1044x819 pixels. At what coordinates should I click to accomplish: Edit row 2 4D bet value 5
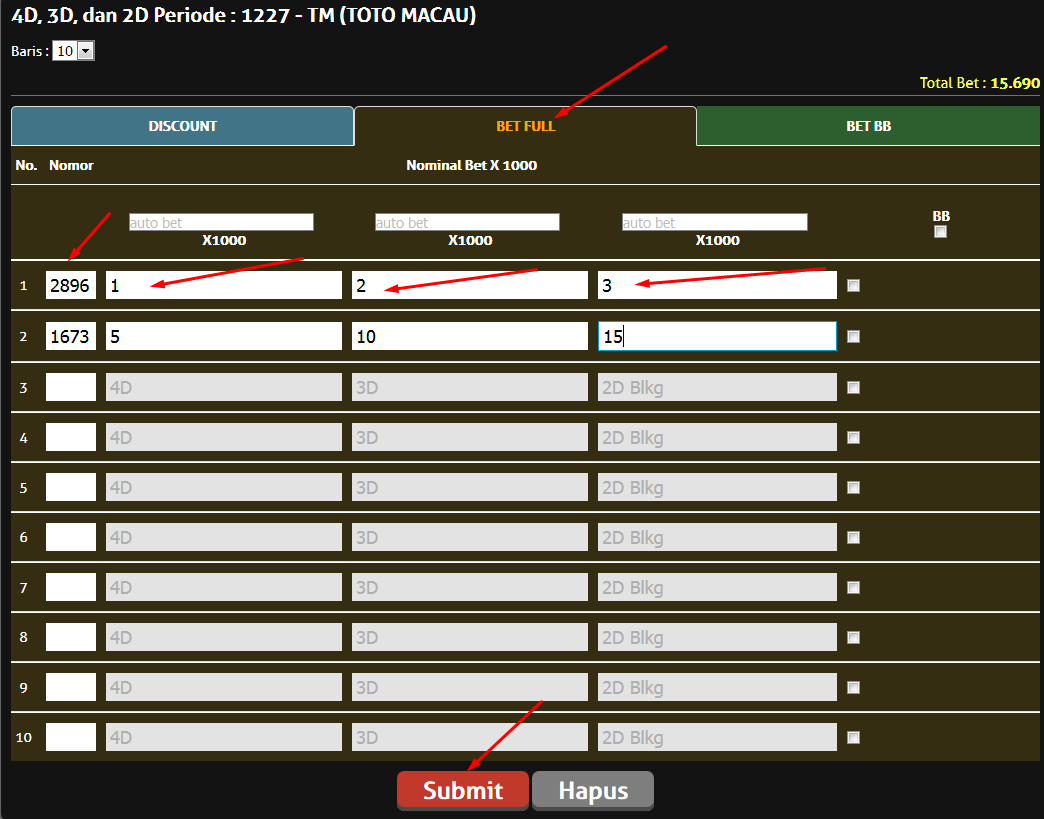224,336
